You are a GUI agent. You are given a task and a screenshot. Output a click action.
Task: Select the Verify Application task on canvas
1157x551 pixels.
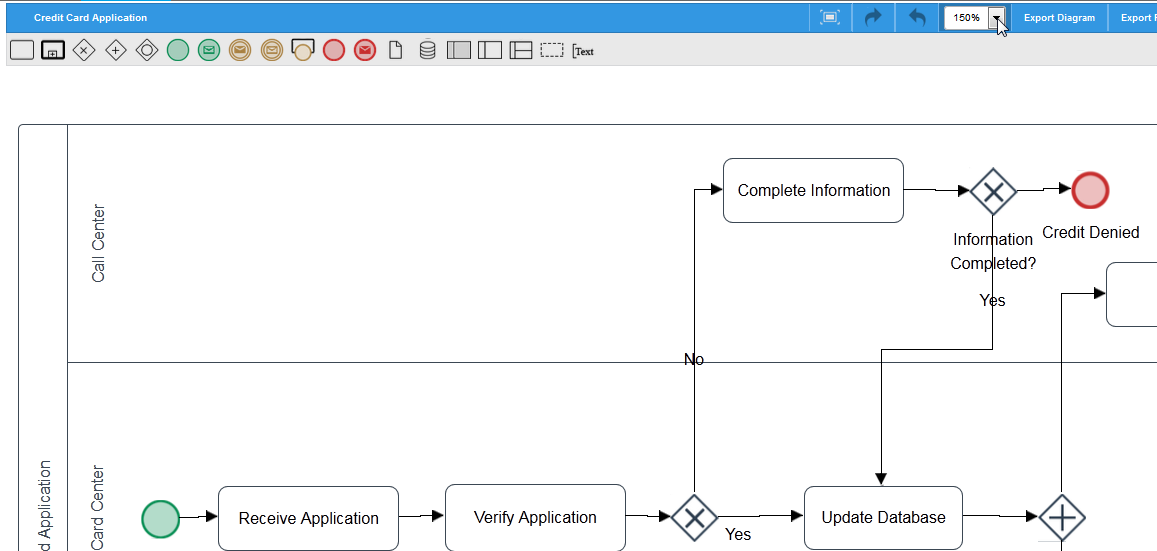pyautogui.click(x=535, y=518)
